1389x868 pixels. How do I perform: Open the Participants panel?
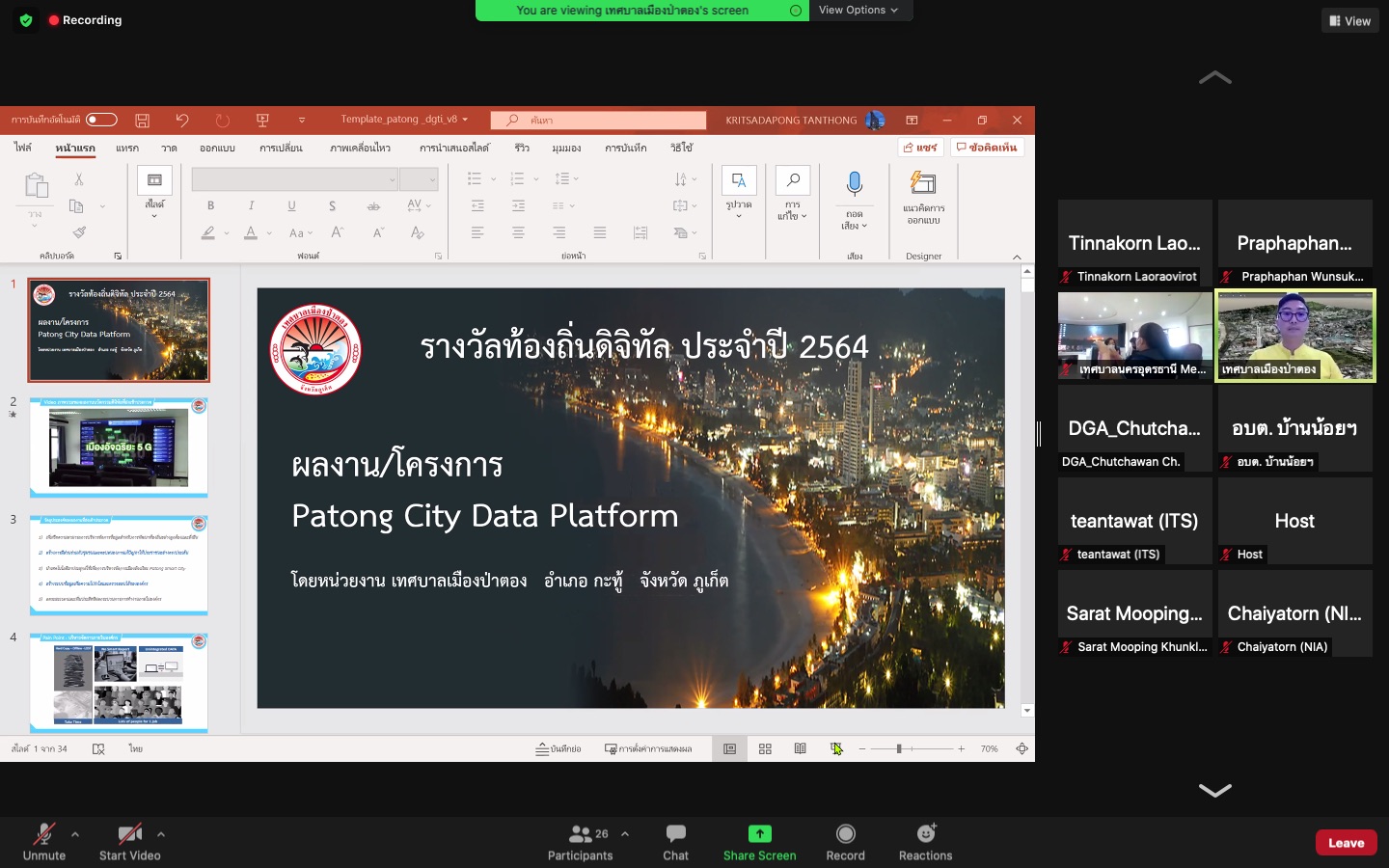pyautogui.click(x=581, y=840)
